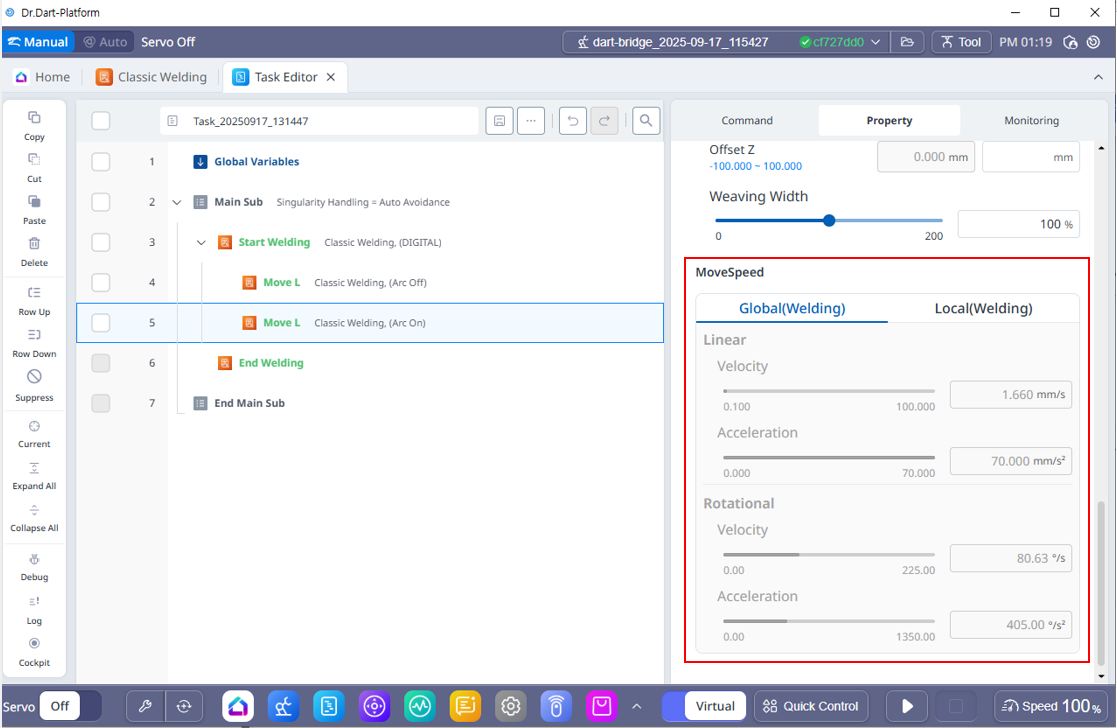Image resolution: width=1117 pixels, height=728 pixels.
Task: Click the Save task icon
Action: pos(499,121)
